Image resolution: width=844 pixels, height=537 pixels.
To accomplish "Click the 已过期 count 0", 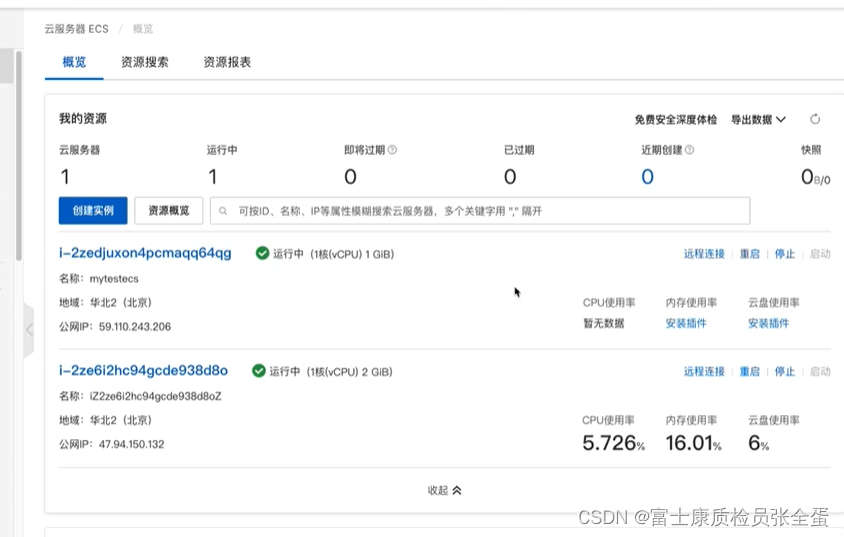I will (510, 176).
